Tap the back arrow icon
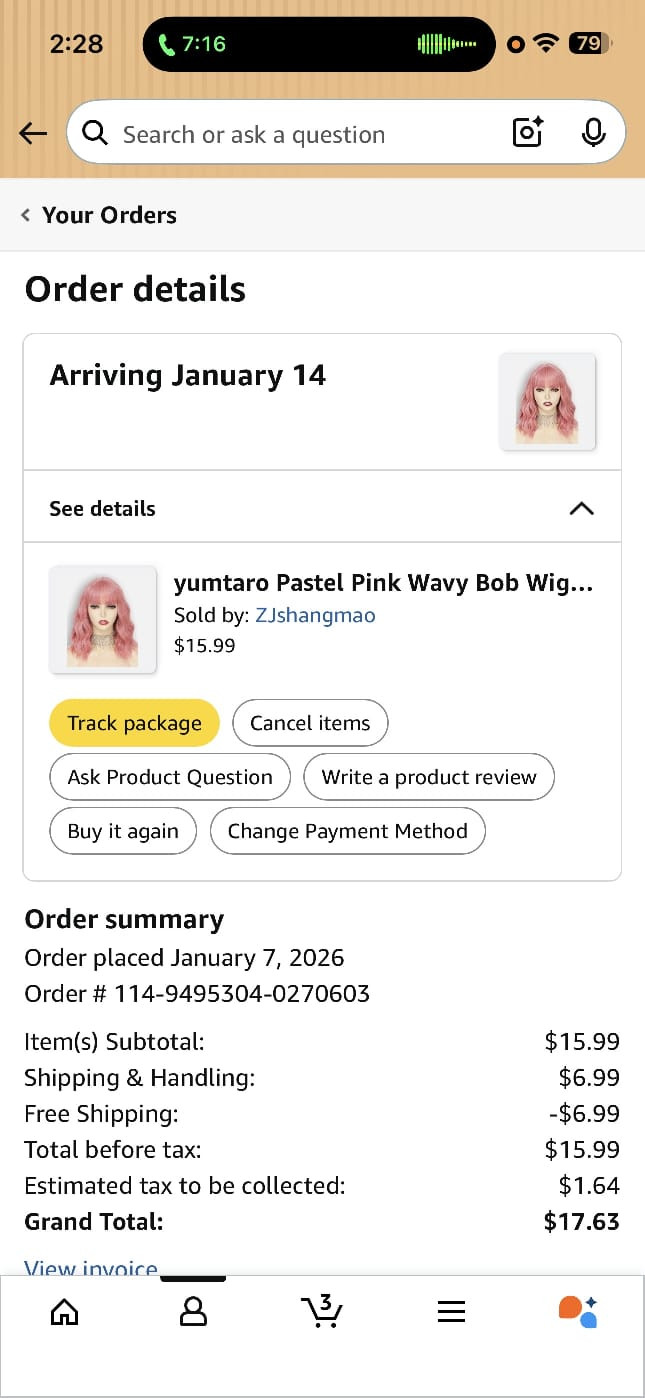The image size is (645, 1398). [x=33, y=133]
